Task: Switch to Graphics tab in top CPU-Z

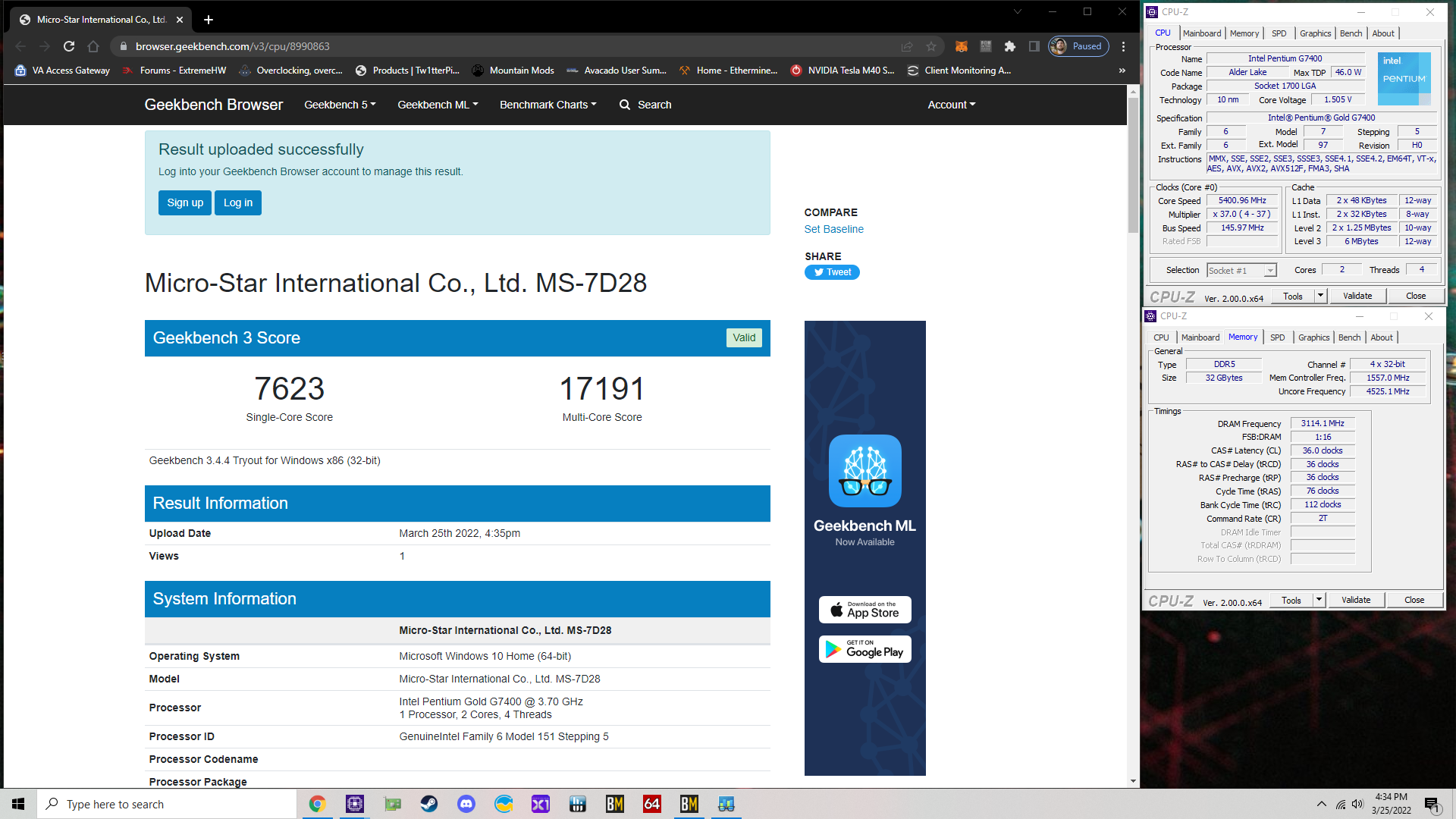Action: [x=1315, y=33]
